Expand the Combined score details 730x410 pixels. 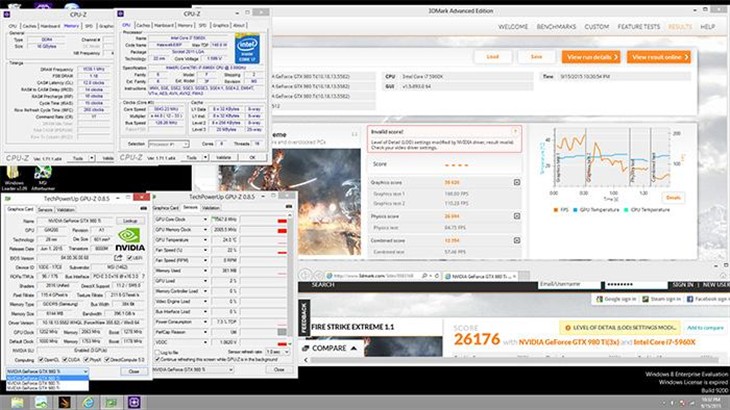[x=517, y=240]
